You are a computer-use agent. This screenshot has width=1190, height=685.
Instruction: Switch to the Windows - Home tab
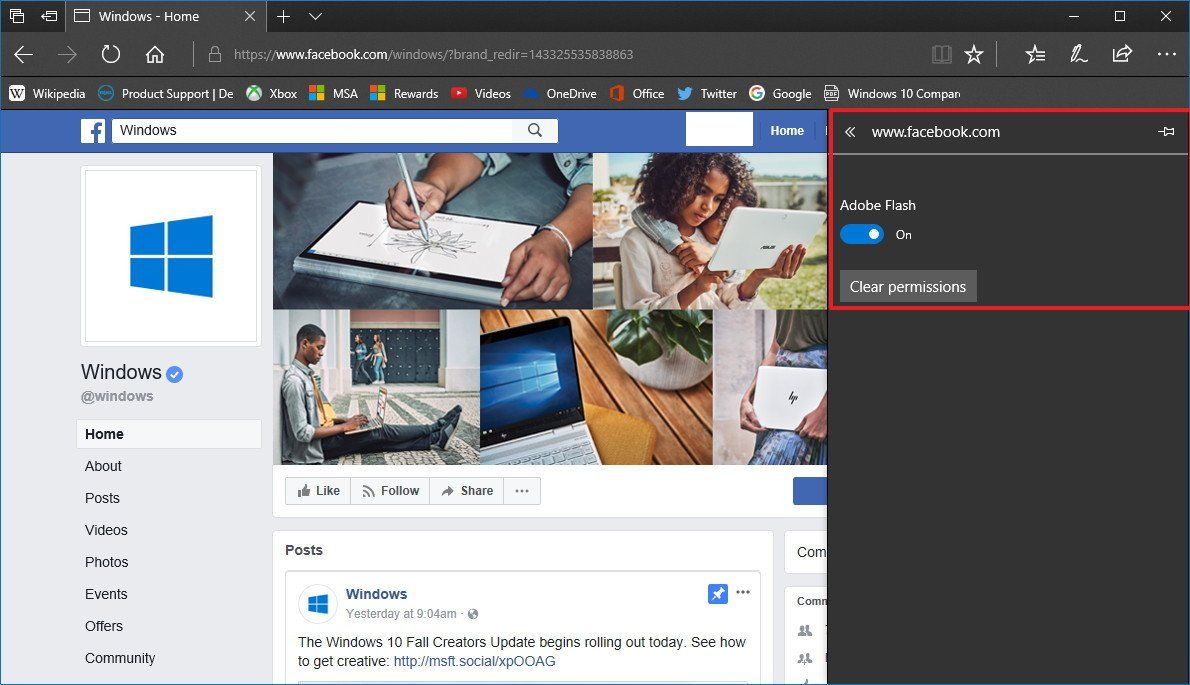150,16
